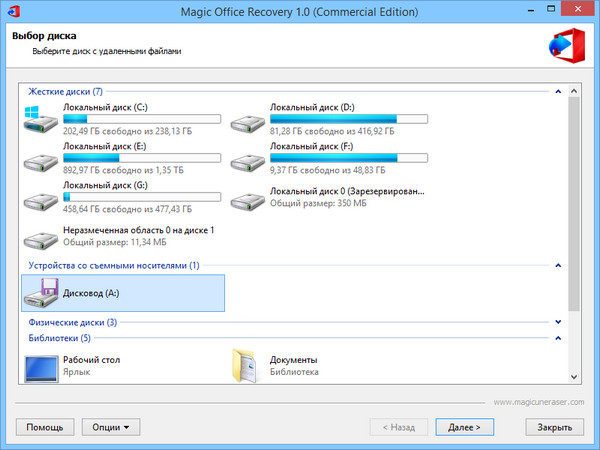The height and width of the screenshot is (450, 600).
Task: Click the Локальный диск (C:) name text
Action: (105, 107)
